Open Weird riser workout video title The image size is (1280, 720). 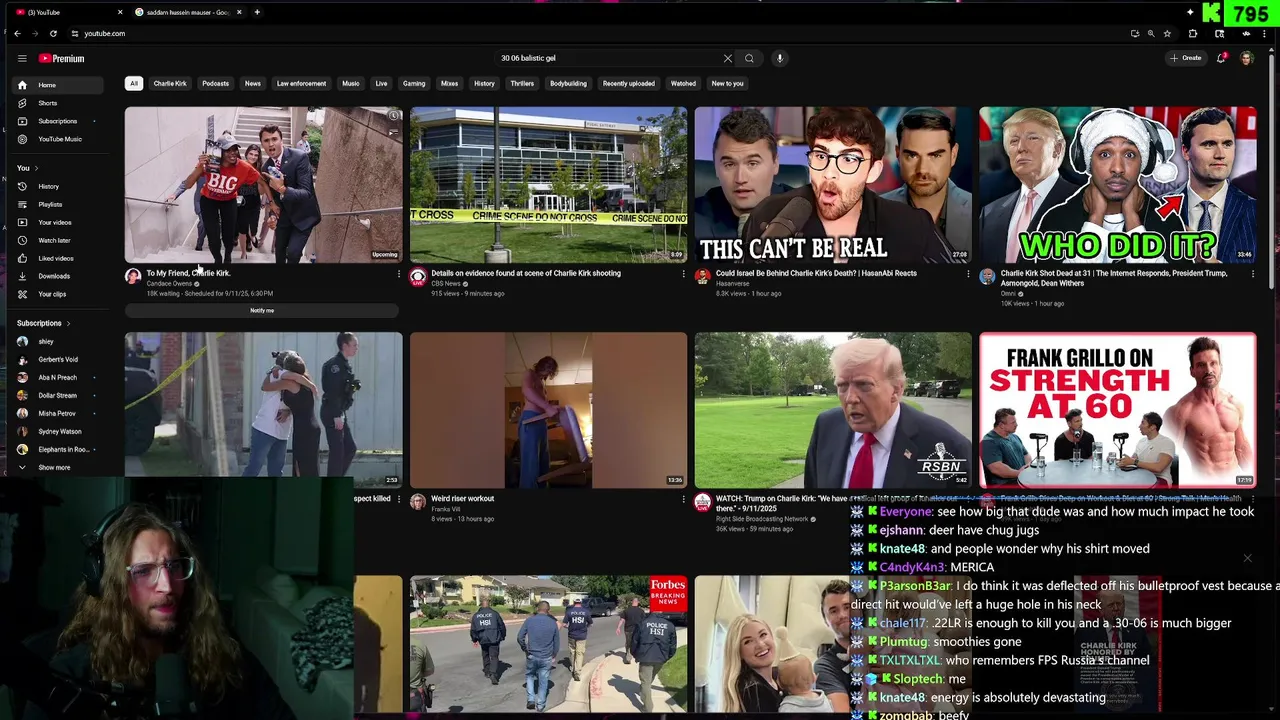(x=463, y=498)
